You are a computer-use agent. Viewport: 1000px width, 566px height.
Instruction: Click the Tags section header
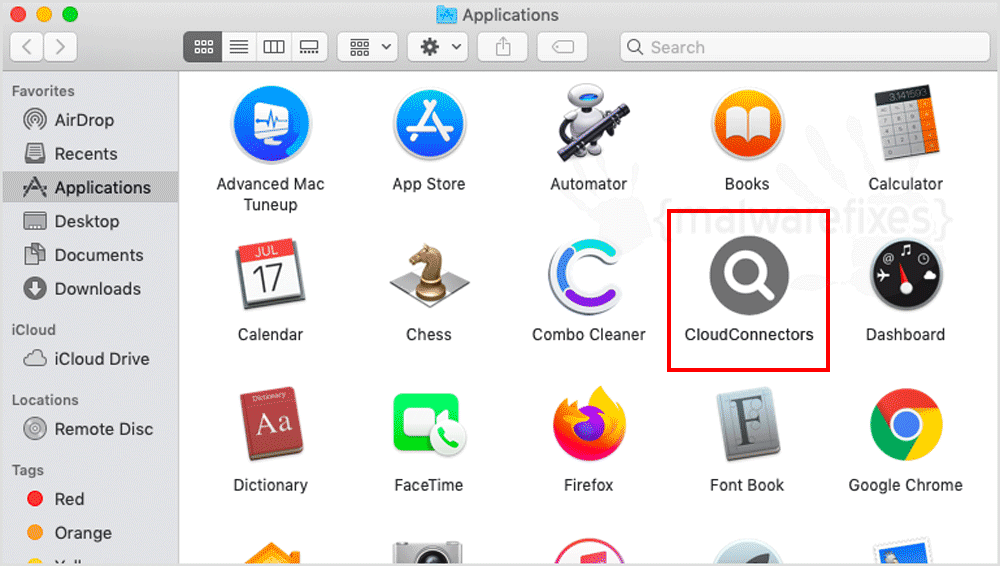(x=27, y=470)
